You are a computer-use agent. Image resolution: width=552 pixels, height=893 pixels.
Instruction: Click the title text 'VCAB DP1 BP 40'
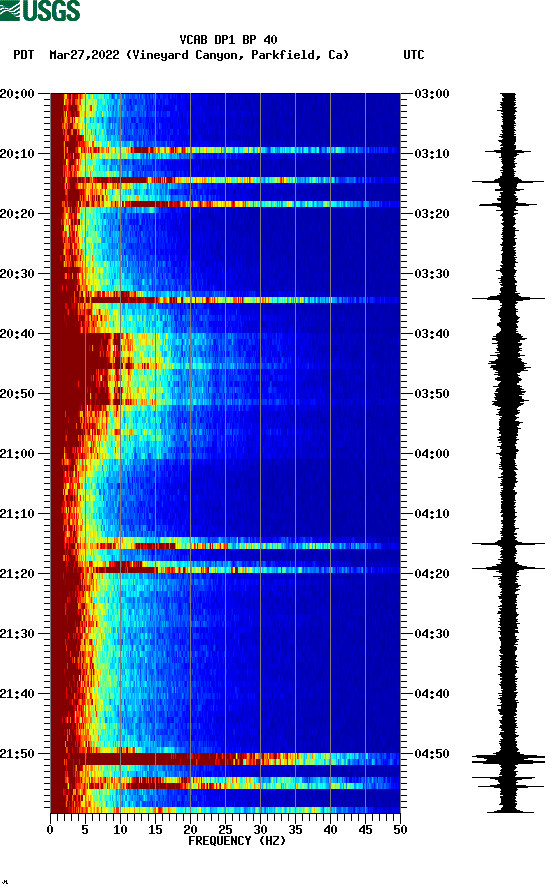pyautogui.click(x=228, y=40)
